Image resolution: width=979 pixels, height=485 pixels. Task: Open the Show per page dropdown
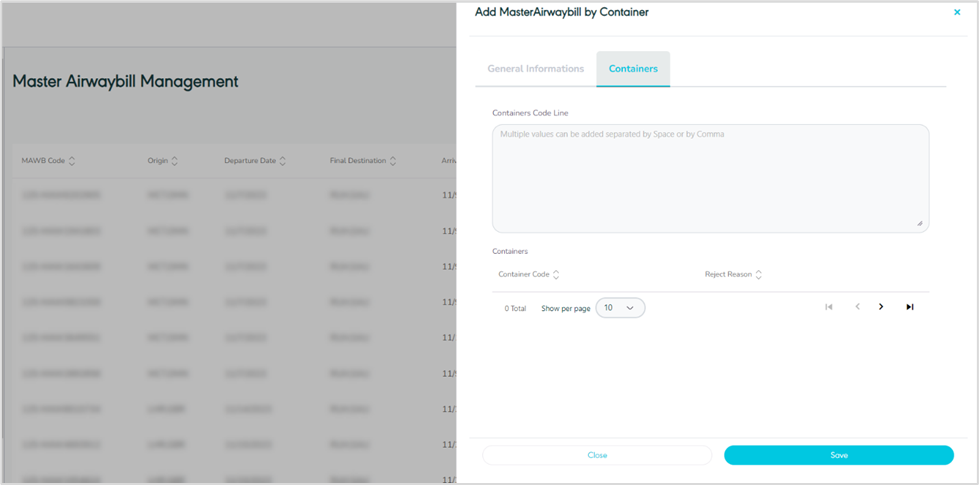point(620,308)
